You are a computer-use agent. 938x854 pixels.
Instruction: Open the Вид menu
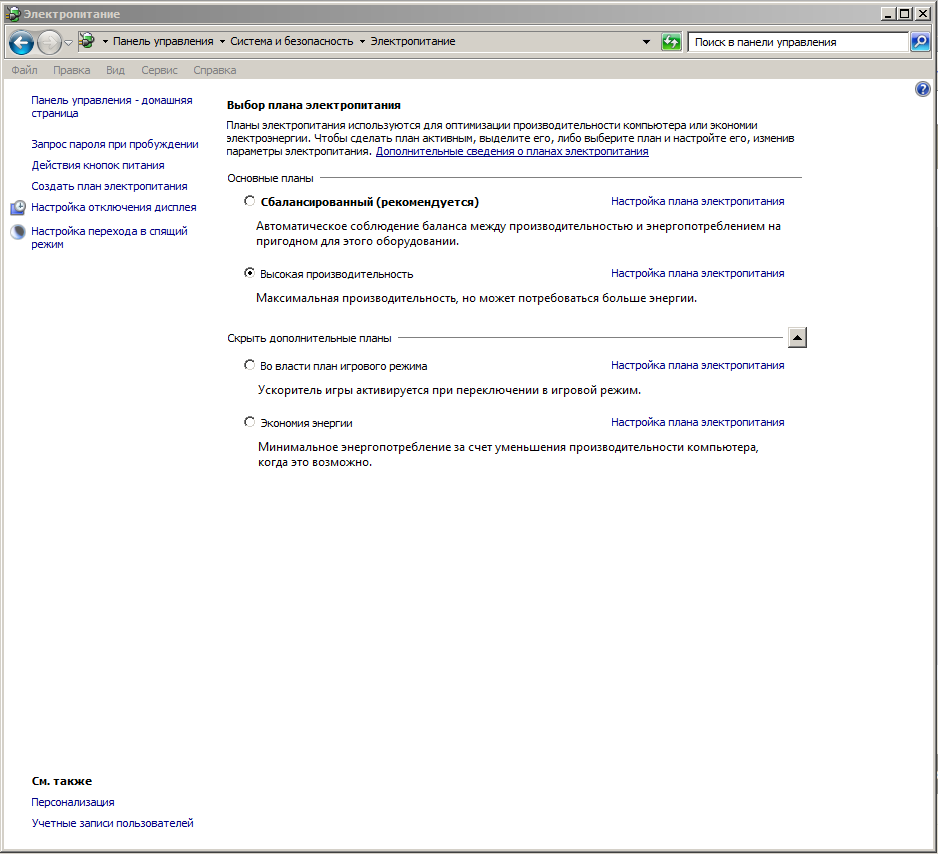[x=115, y=70]
